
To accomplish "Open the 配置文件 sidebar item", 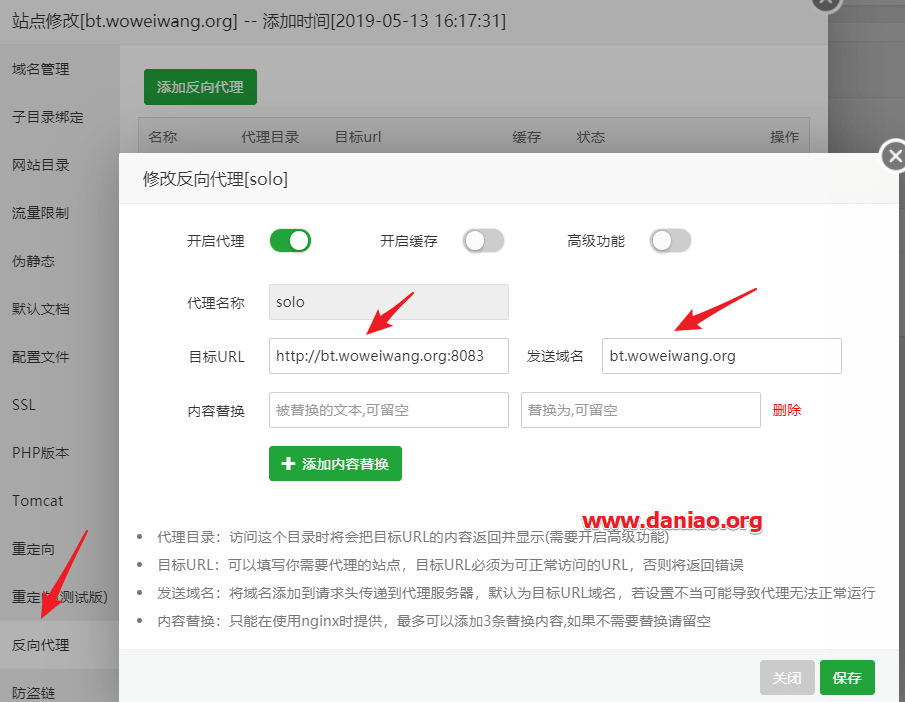I will click(42, 356).
